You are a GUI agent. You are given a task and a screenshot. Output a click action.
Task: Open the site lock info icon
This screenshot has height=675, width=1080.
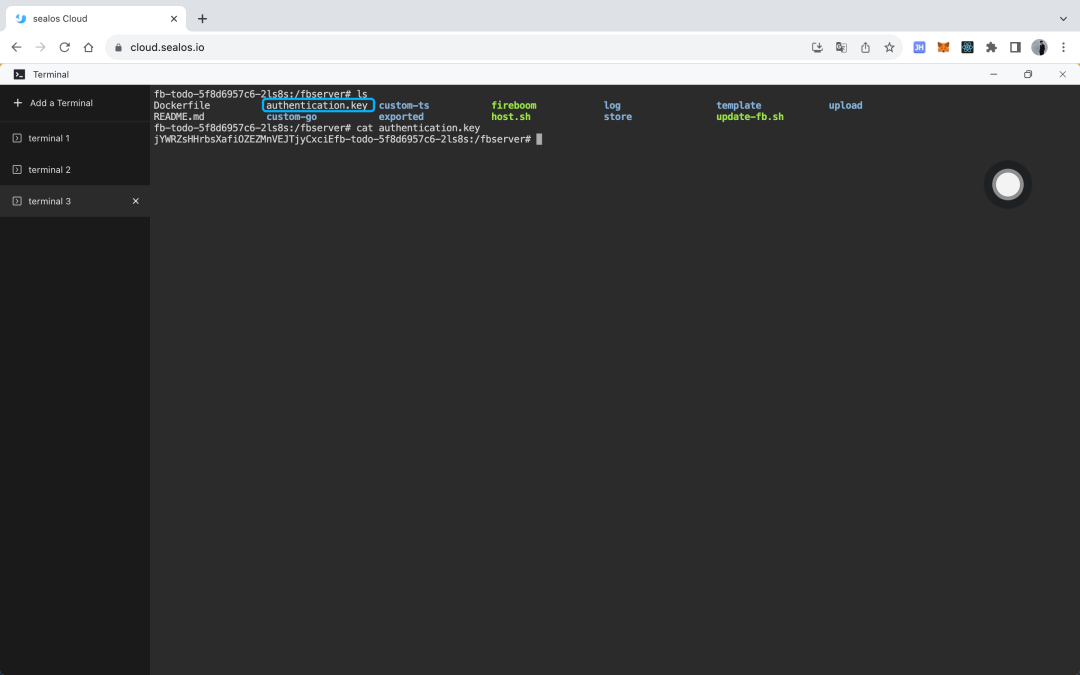(118, 48)
